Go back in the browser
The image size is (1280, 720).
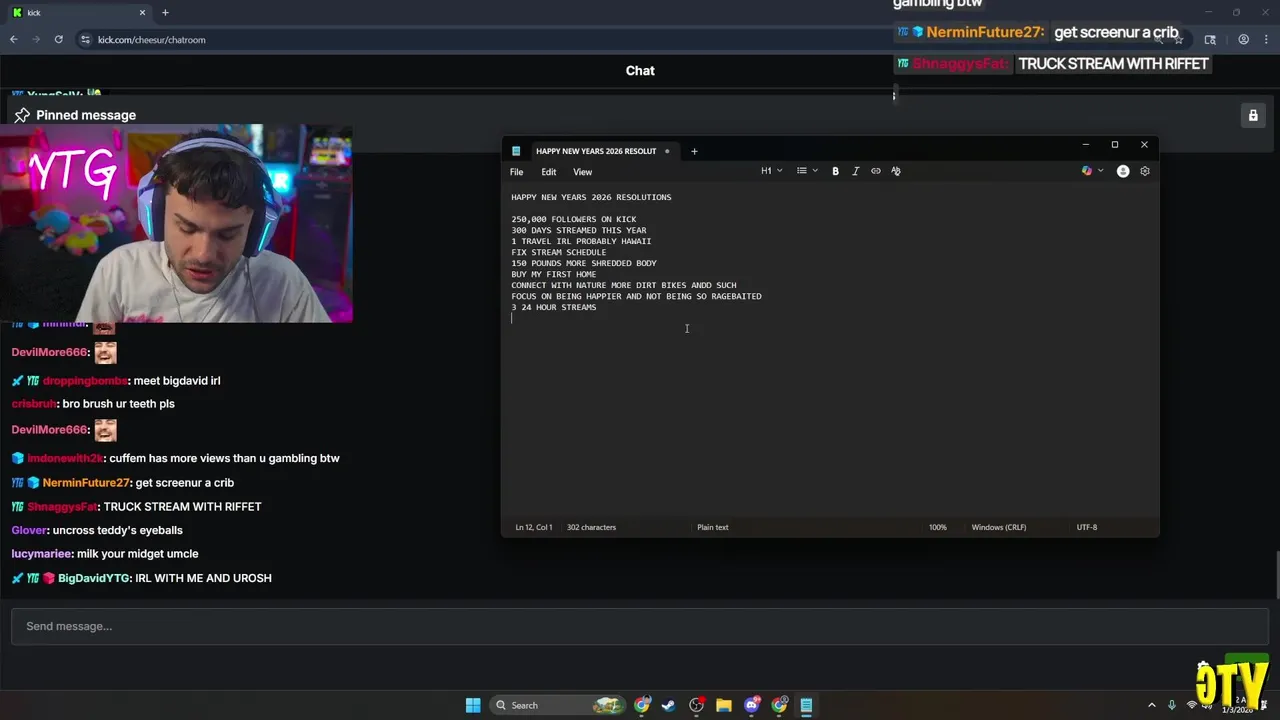(14, 39)
